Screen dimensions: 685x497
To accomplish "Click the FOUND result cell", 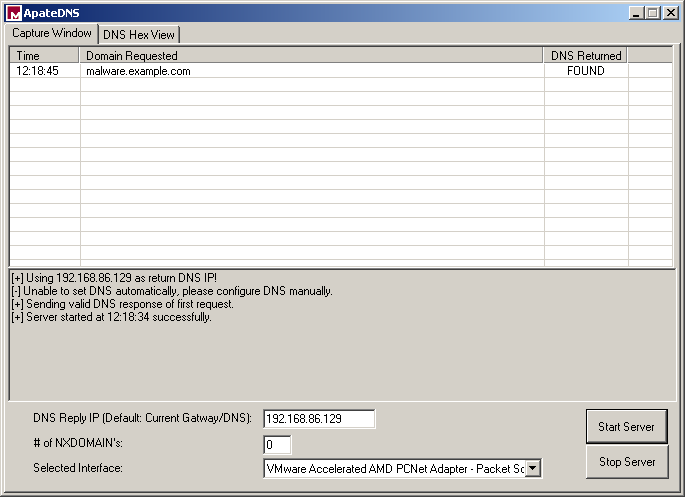I will point(585,71).
